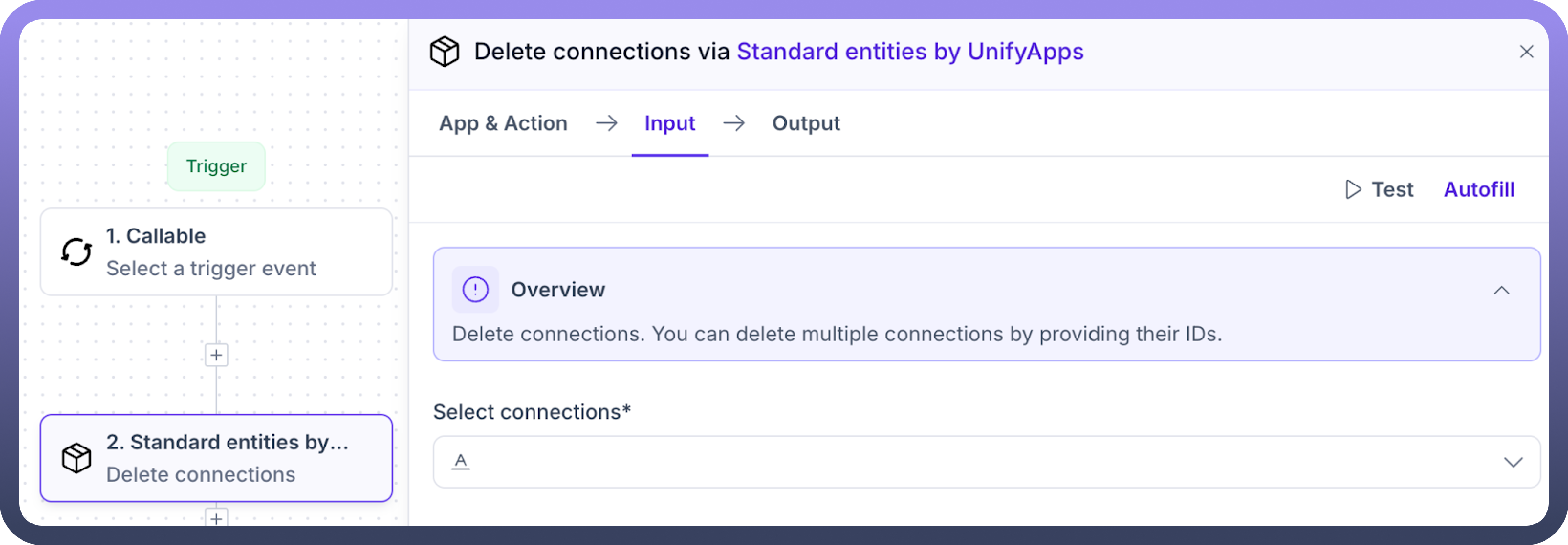
Task: Close the Delete connections panel
Action: tap(1526, 52)
